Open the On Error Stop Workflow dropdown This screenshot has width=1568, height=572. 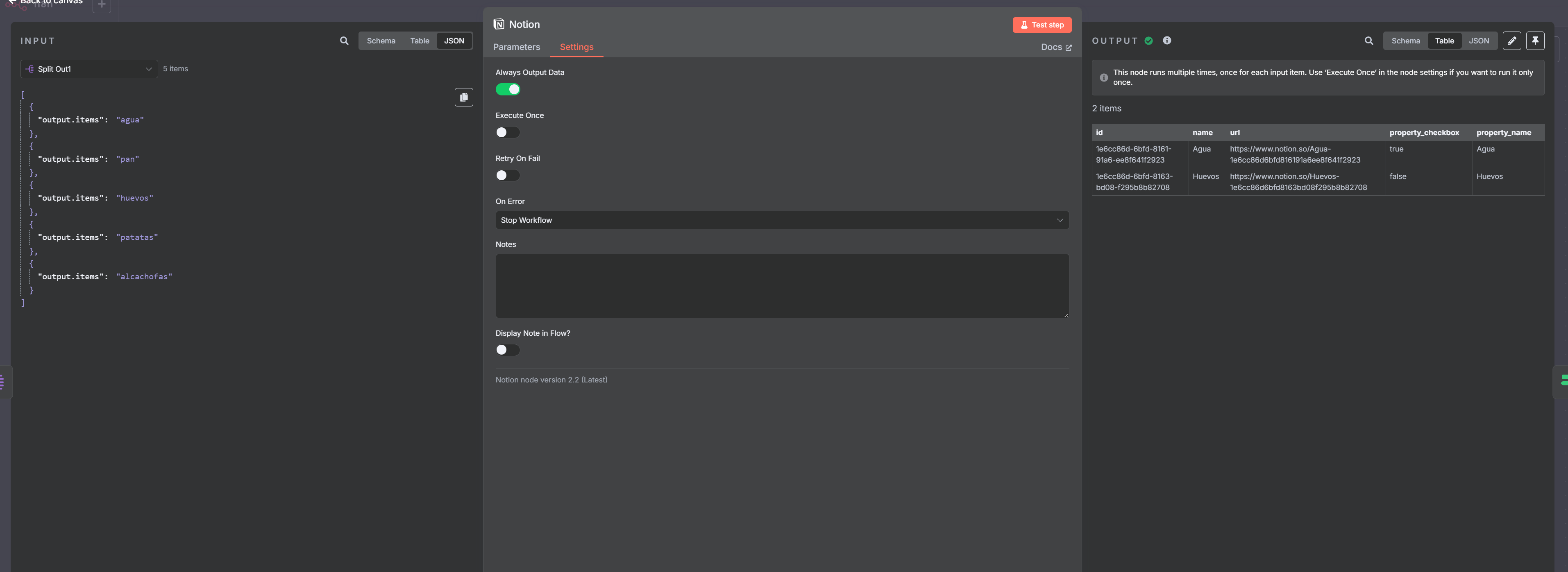[782, 220]
